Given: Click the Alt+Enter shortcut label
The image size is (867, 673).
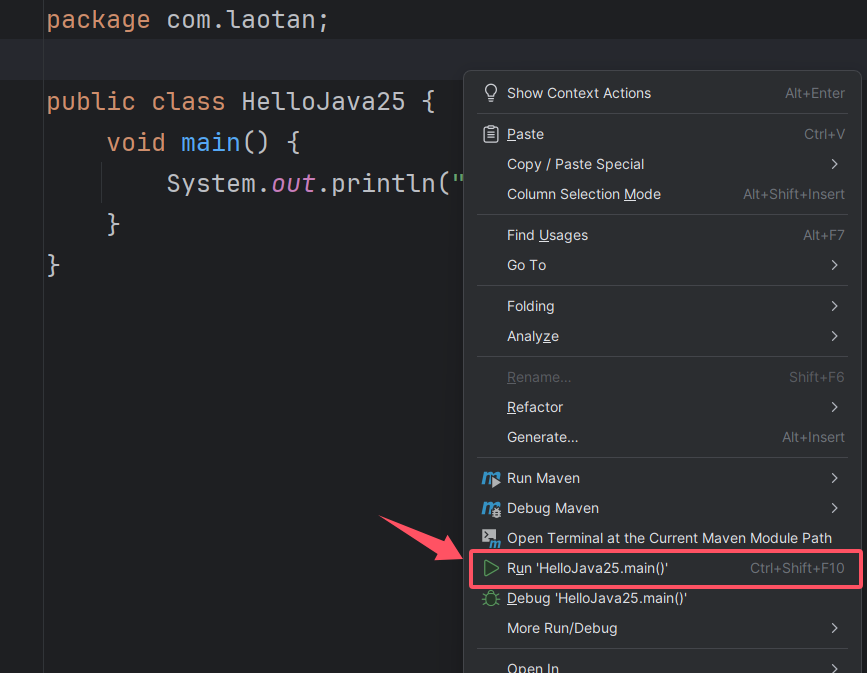Looking at the screenshot, I should [x=814, y=93].
